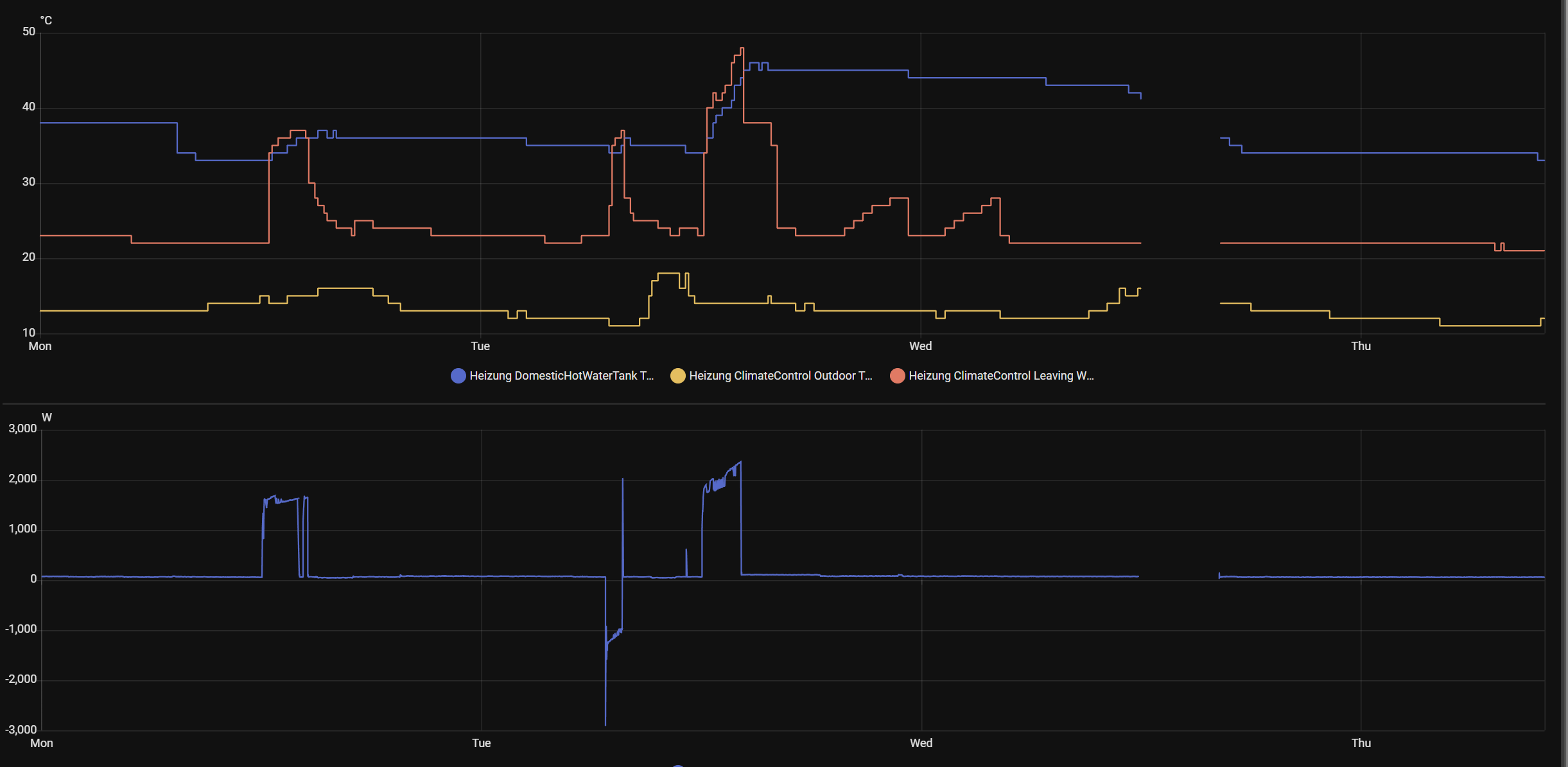Click the Tuesday power peak above 2,000 W

pyautogui.click(x=740, y=463)
